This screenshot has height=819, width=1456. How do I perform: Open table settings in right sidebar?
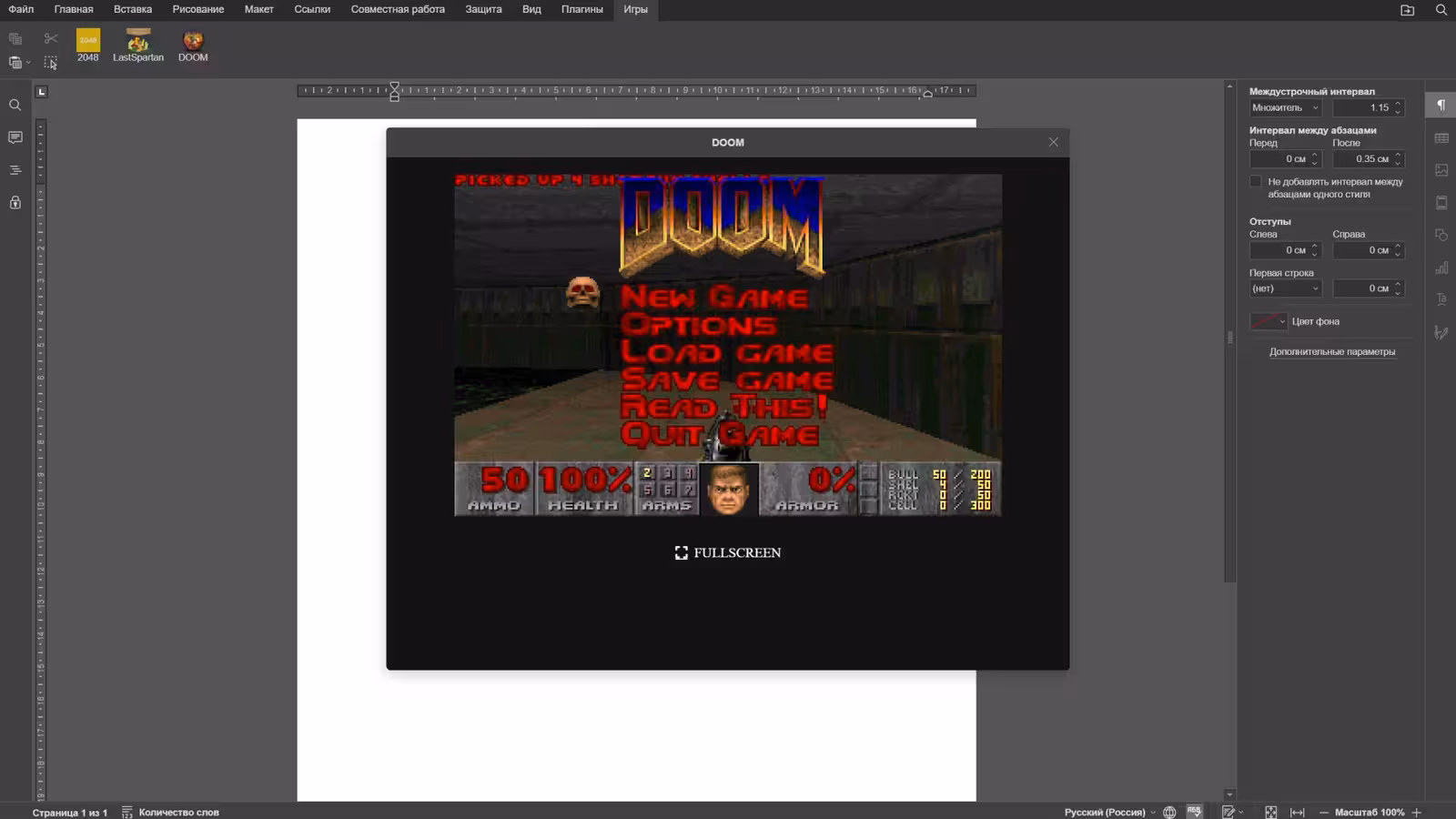(x=1441, y=138)
